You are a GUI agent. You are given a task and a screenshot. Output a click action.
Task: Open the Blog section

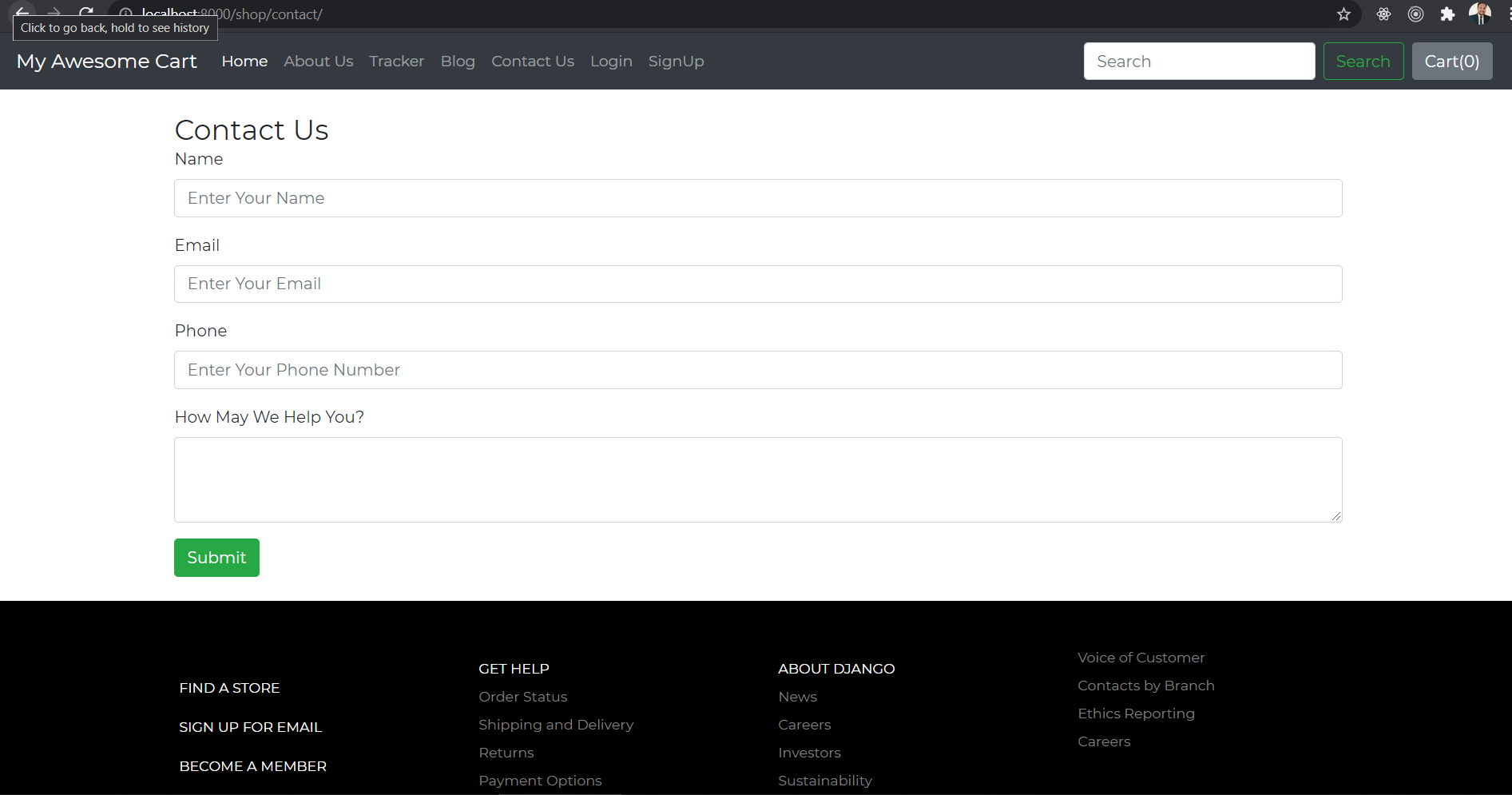(457, 61)
